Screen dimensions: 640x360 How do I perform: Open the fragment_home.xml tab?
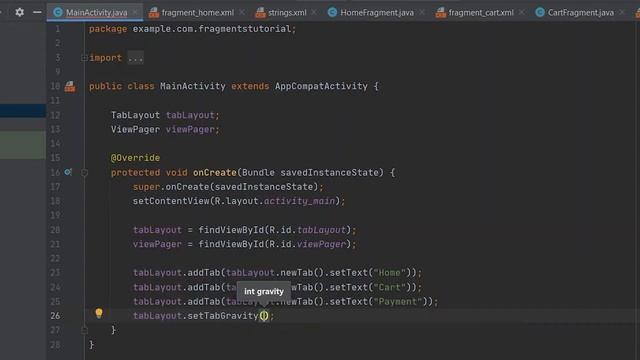(198, 13)
